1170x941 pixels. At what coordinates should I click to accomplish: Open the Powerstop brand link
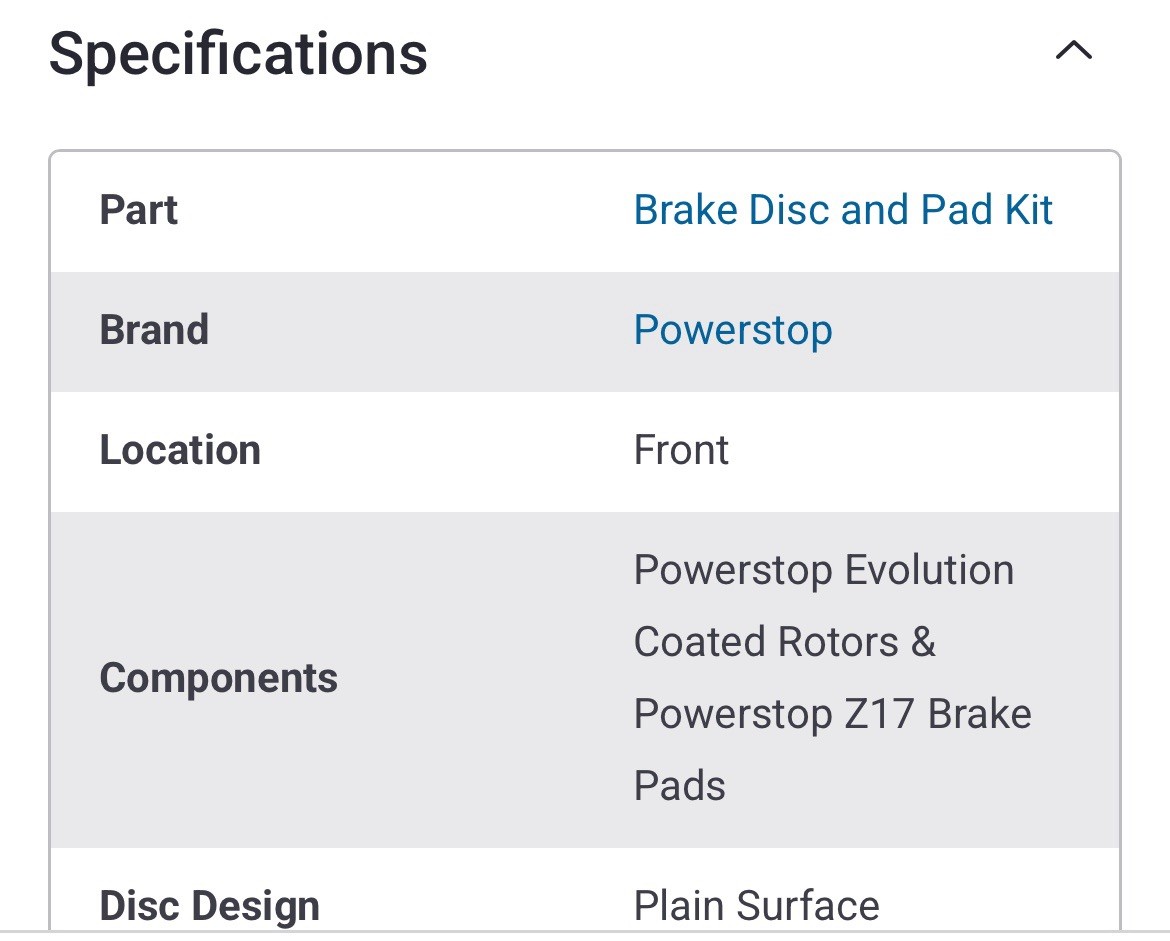(x=733, y=331)
